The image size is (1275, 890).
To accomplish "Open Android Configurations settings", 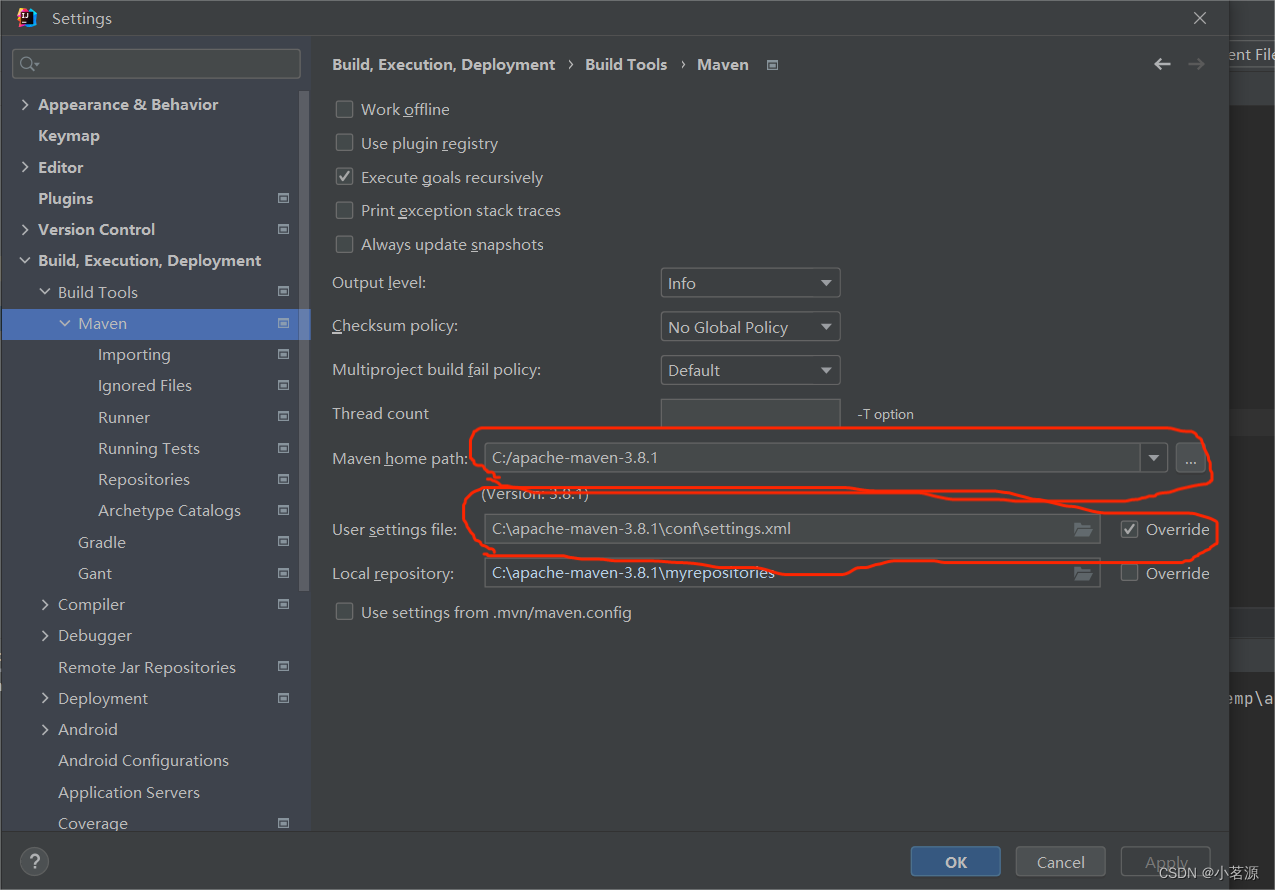I will 143,760.
